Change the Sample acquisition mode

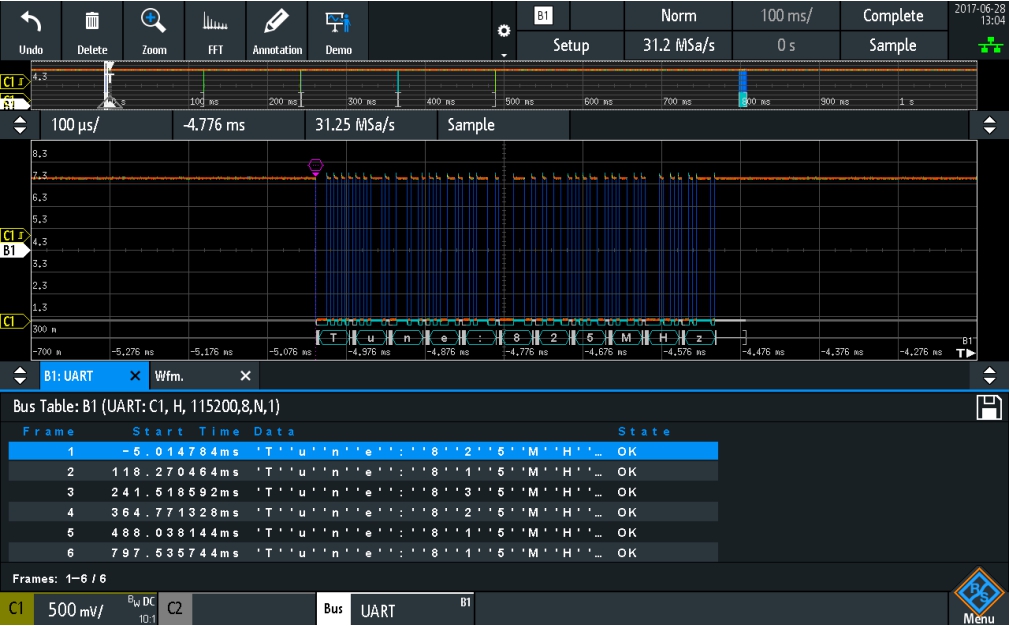[x=893, y=45]
